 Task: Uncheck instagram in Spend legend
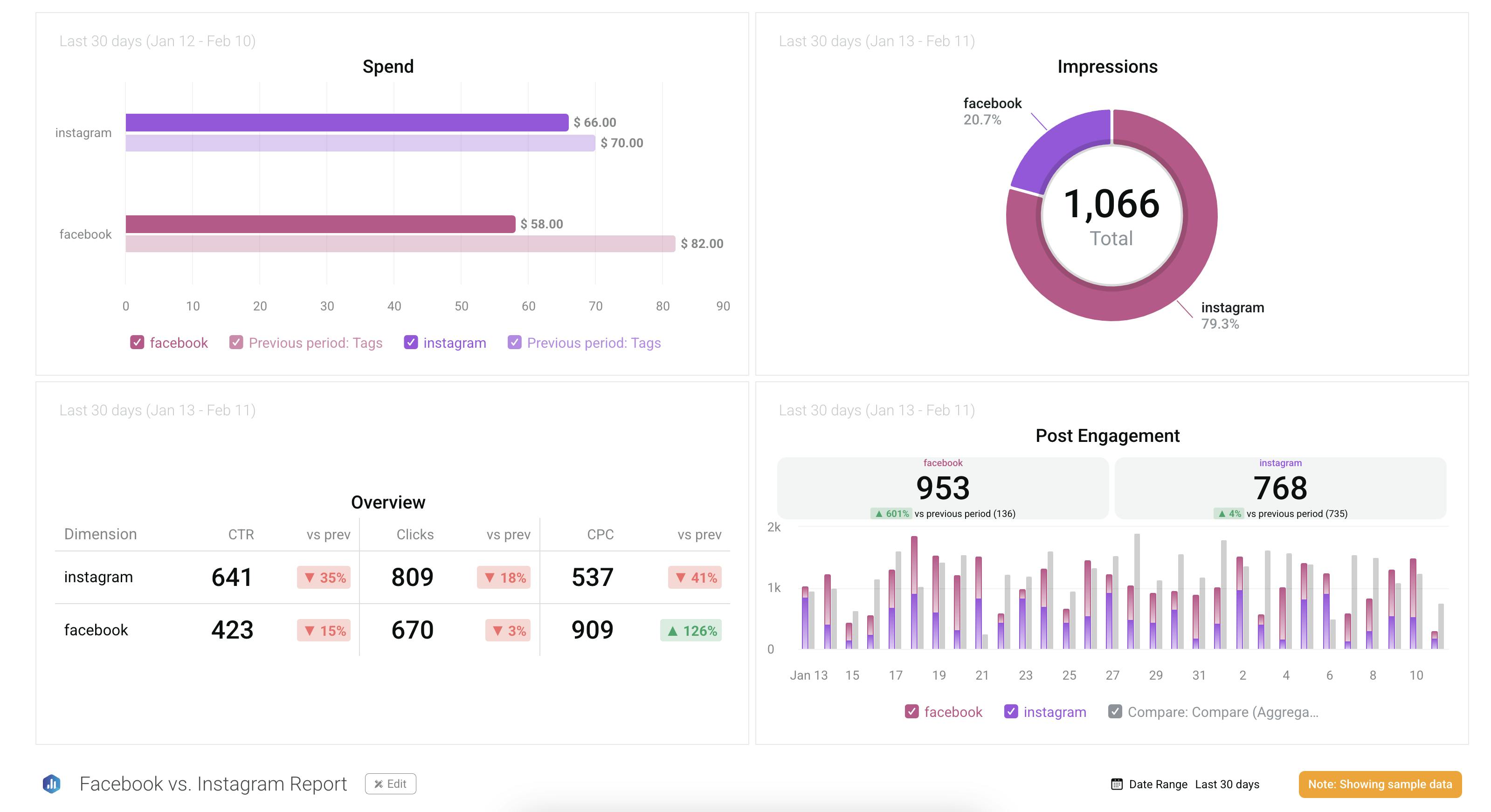pos(410,343)
